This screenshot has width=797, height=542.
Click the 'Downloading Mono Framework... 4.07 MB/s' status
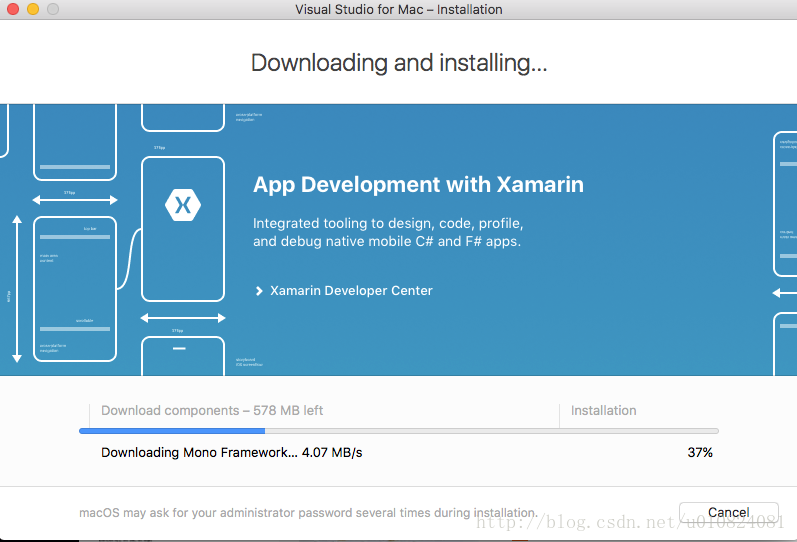point(232,453)
